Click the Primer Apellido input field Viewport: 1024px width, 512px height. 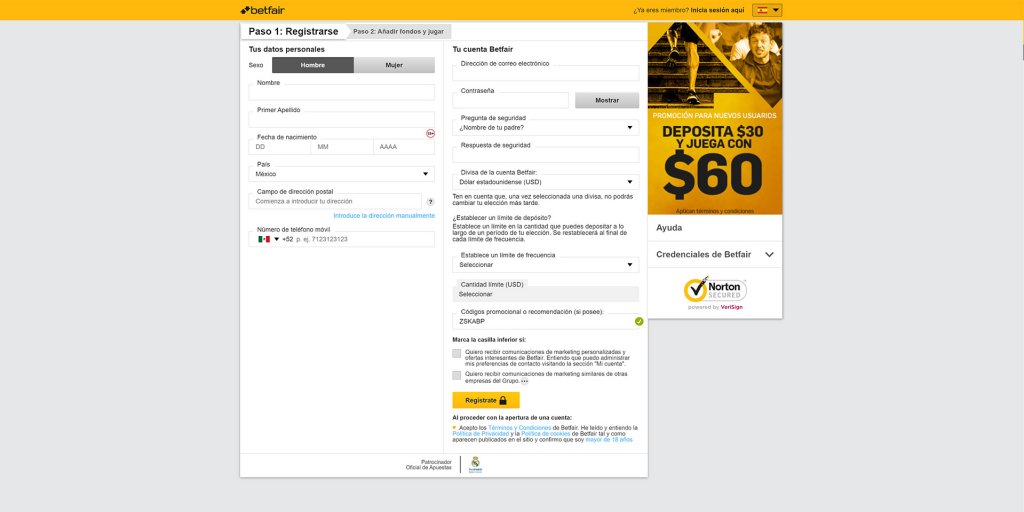(x=342, y=120)
